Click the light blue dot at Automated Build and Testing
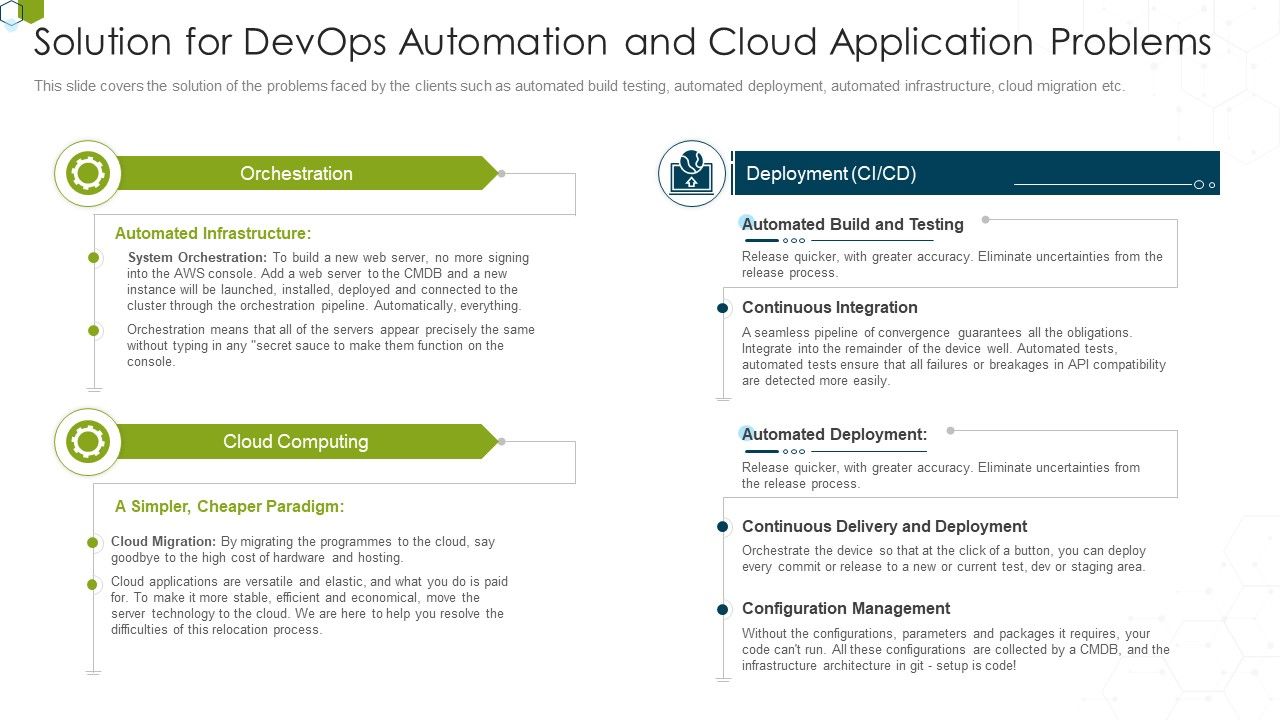This screenshot has width=1280, height=720. (x=746, y=222)
